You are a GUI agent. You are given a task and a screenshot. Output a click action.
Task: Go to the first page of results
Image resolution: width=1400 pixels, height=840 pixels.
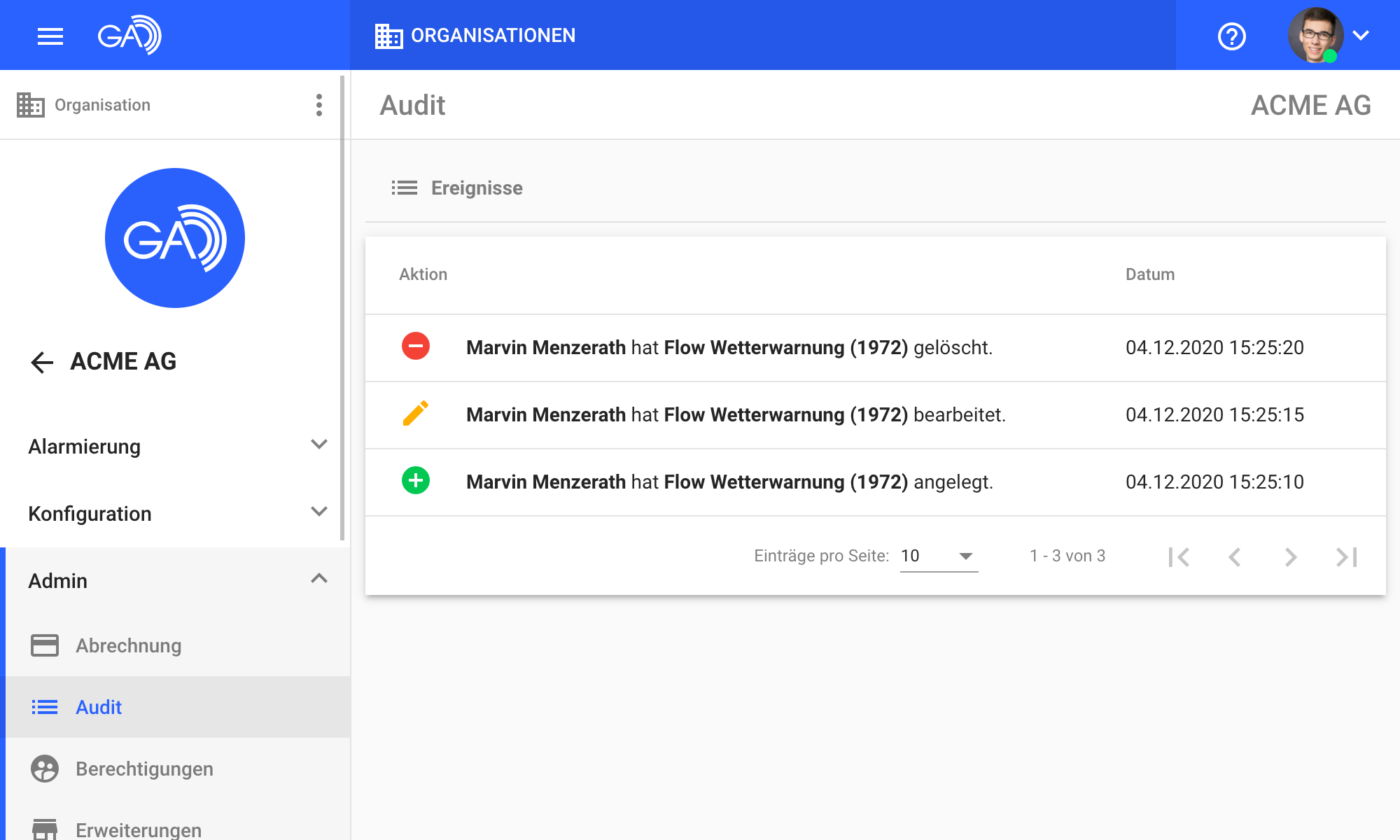point(1179,556)
